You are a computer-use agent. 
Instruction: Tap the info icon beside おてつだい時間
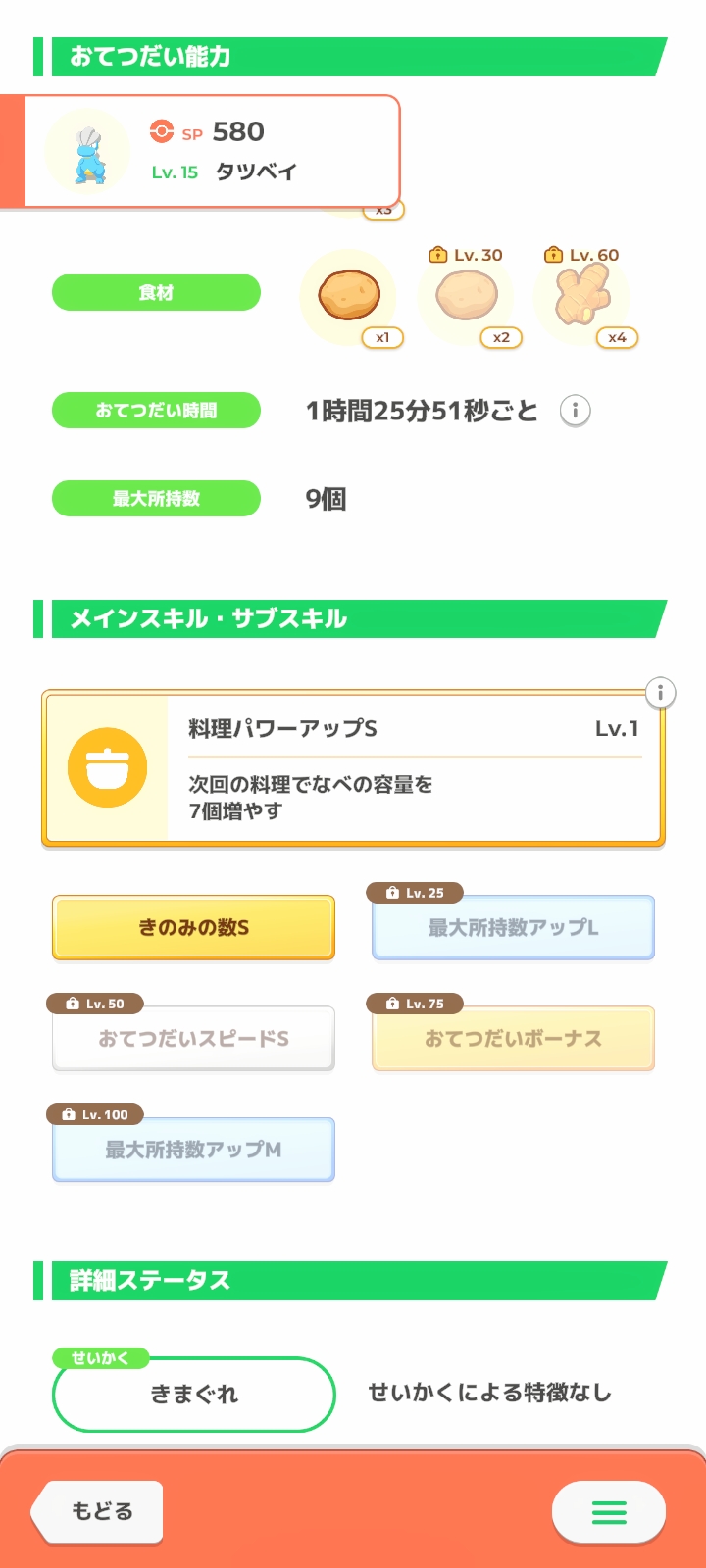(x=576, y=411)
